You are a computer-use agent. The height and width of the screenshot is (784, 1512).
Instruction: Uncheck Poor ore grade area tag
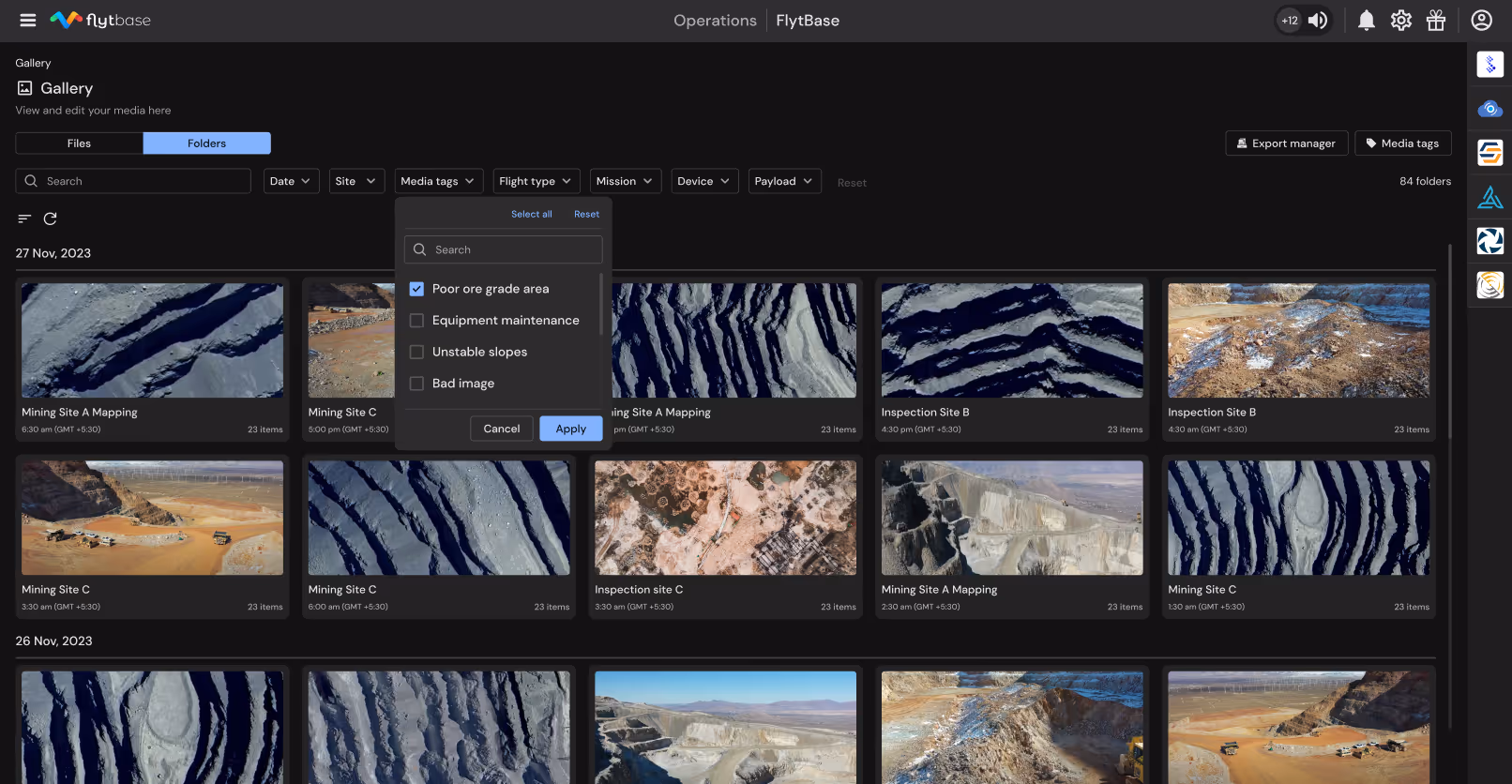[x=417, y=289]
